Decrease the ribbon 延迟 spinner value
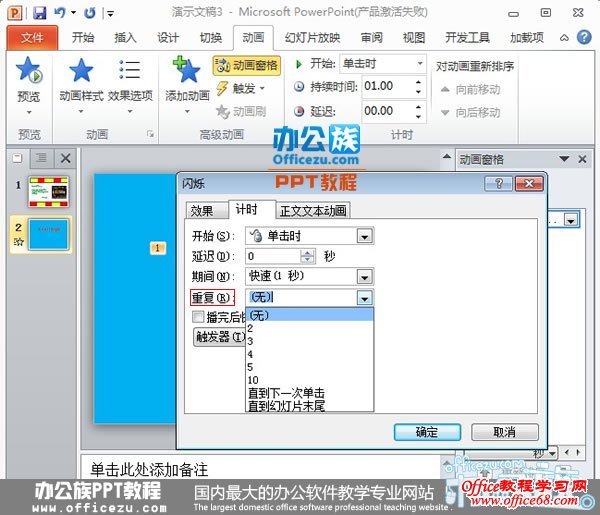Screen dimensions: 600x515 point(418,116)
